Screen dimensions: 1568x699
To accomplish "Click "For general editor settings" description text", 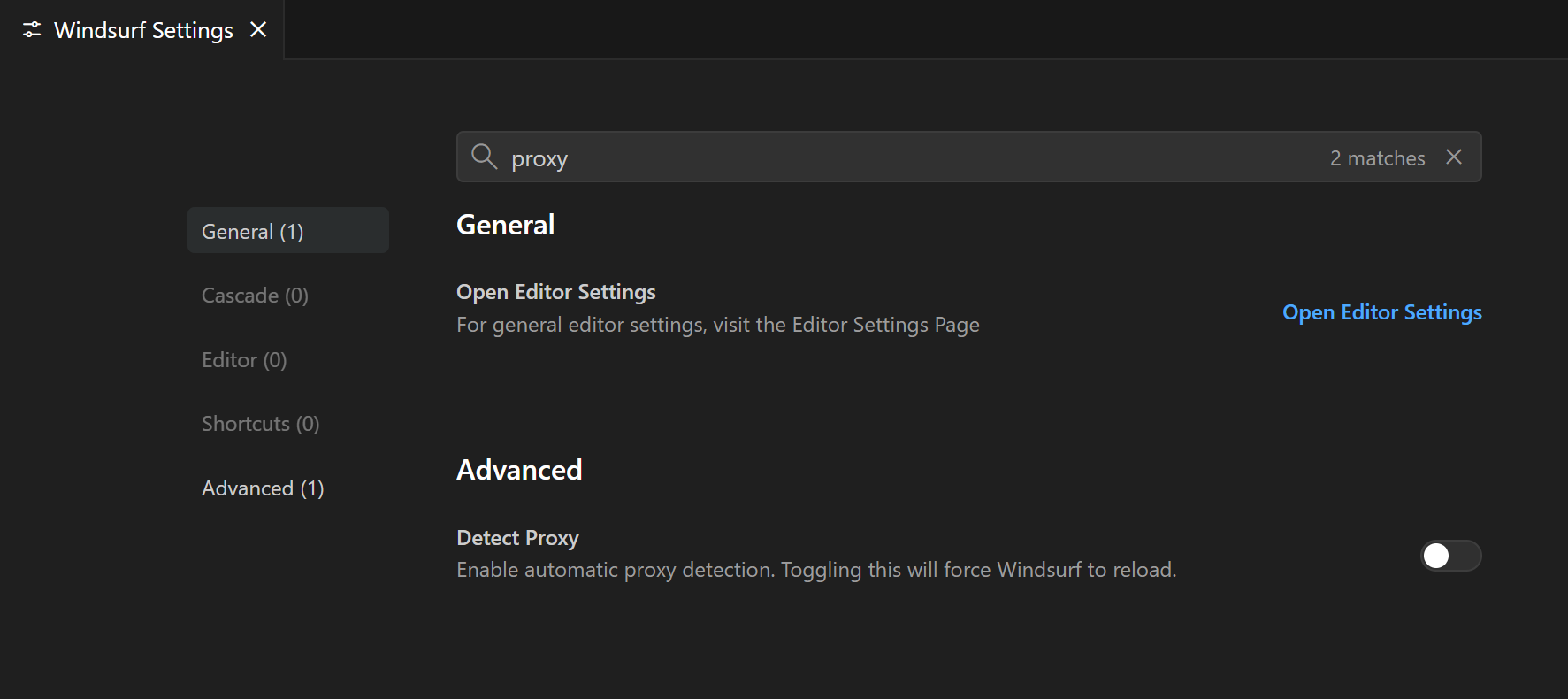I will [718, 325].
